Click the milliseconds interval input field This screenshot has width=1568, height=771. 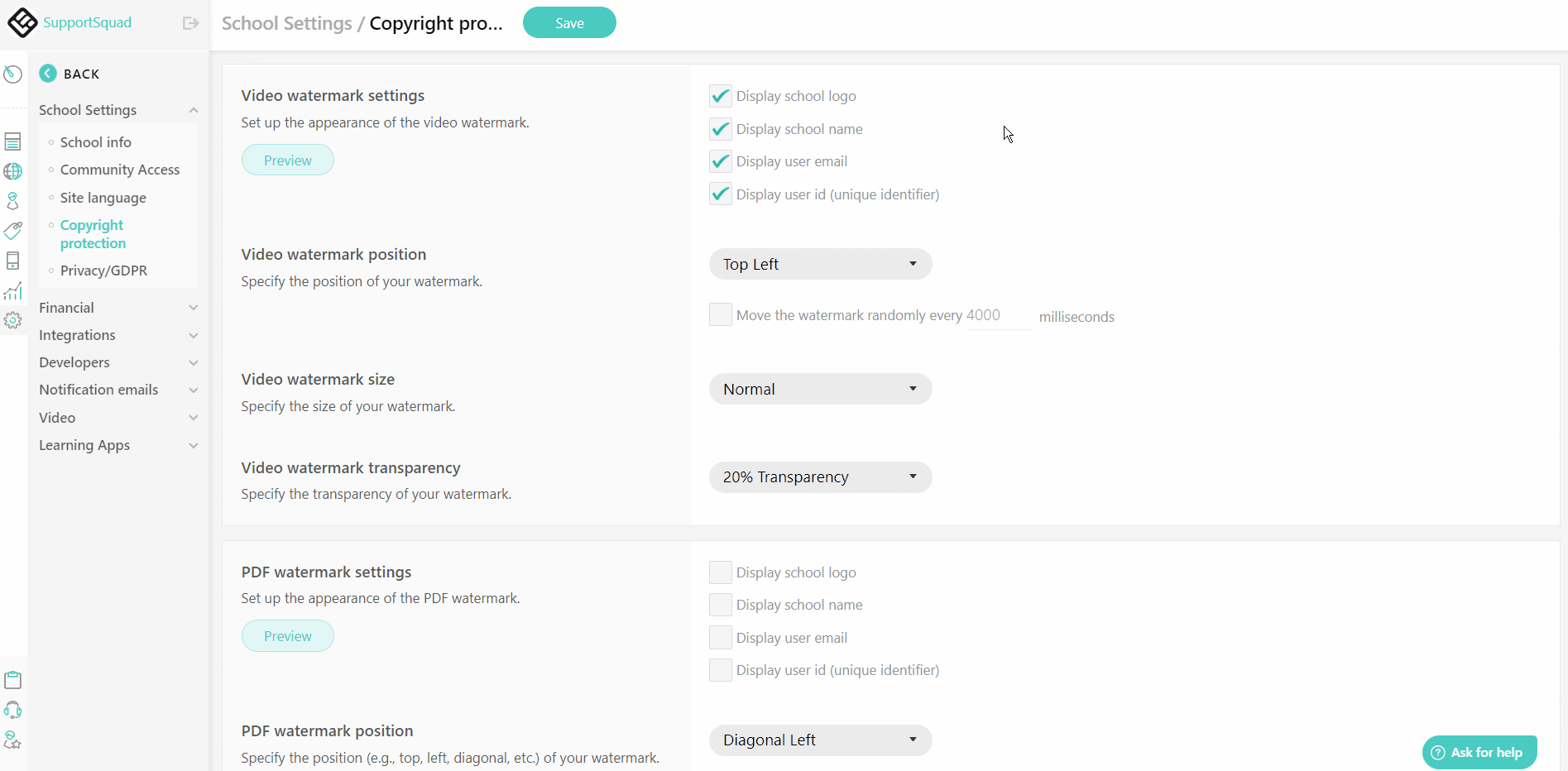point(997,315)
